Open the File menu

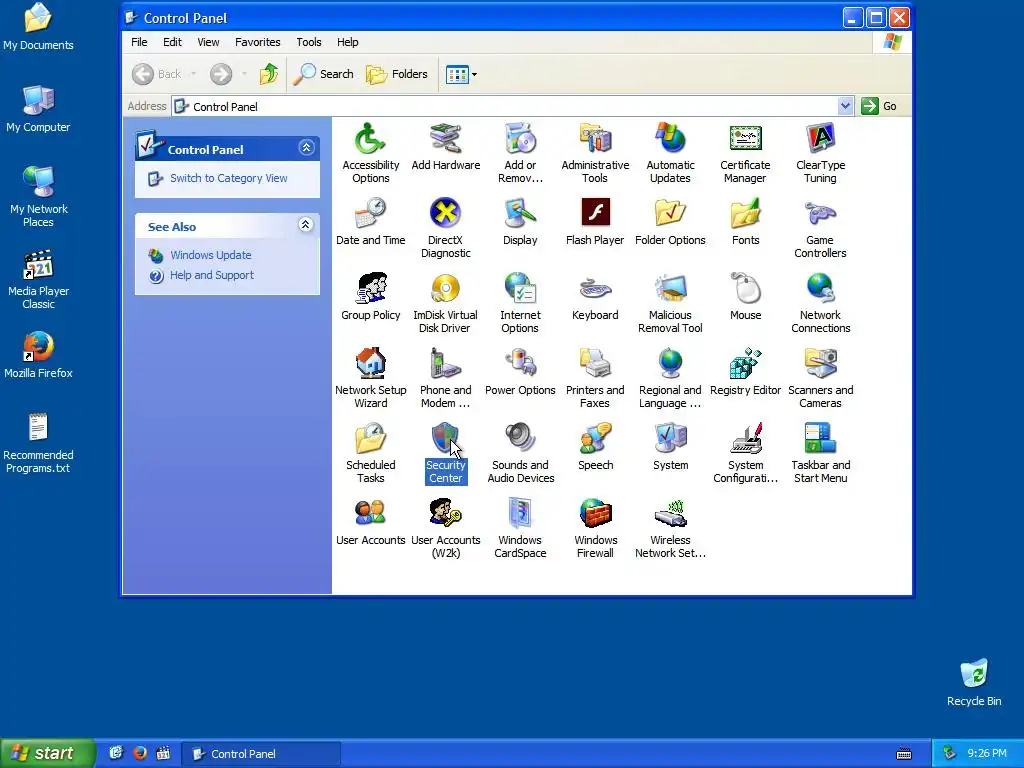(139, 42)
